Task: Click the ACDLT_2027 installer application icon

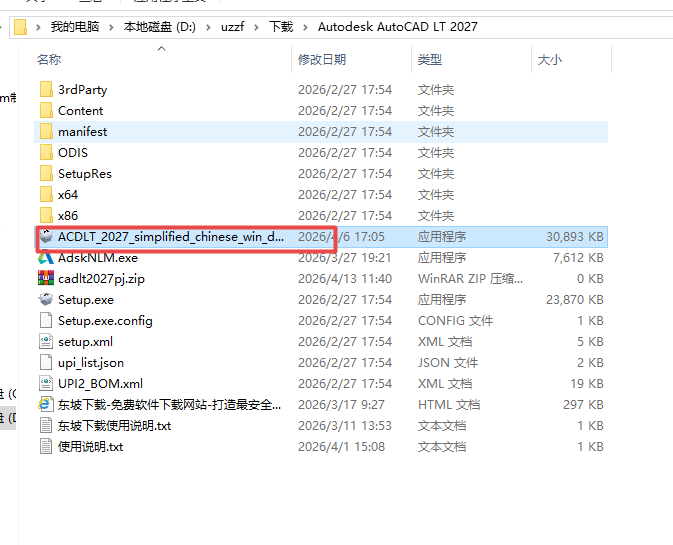Action: [46, 236]
